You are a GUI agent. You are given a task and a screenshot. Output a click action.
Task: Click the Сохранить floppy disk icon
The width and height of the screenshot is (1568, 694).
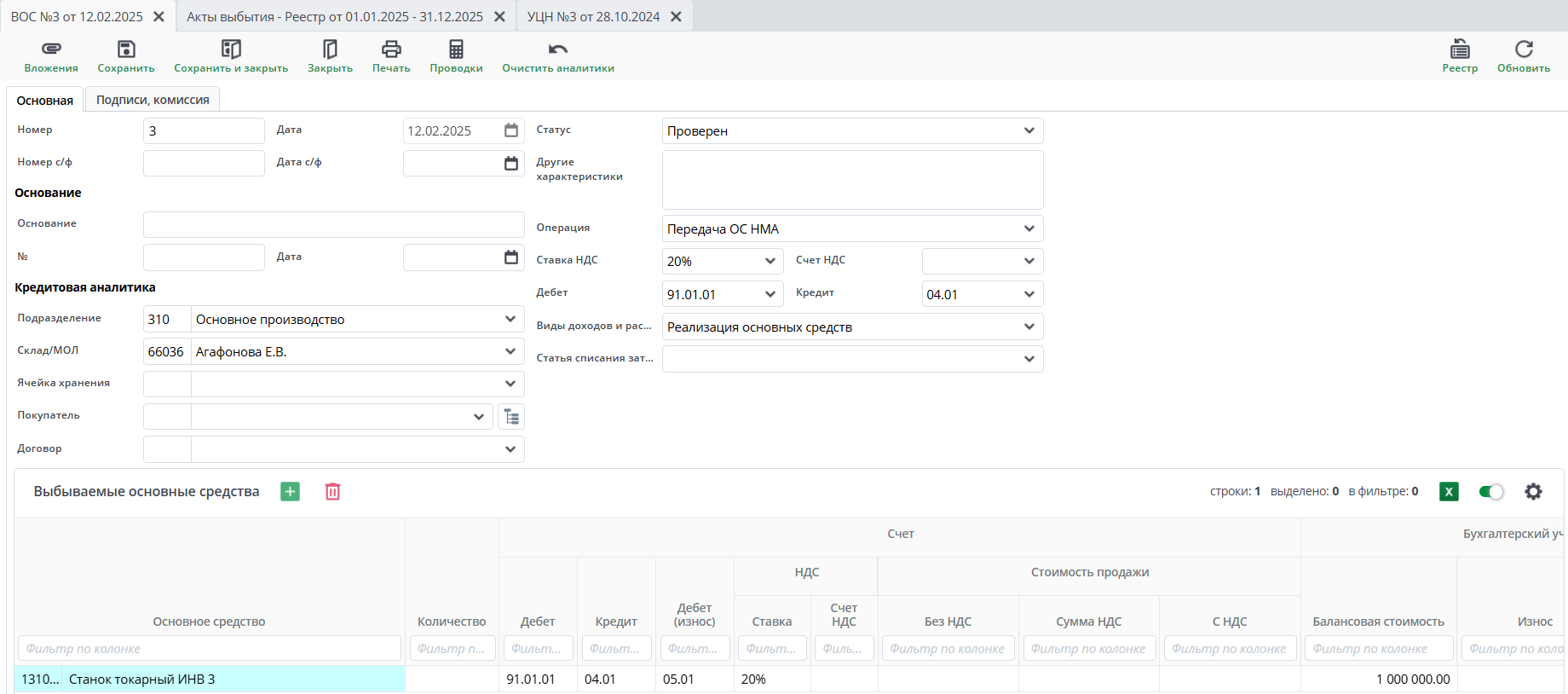click(x=126, y=49)
